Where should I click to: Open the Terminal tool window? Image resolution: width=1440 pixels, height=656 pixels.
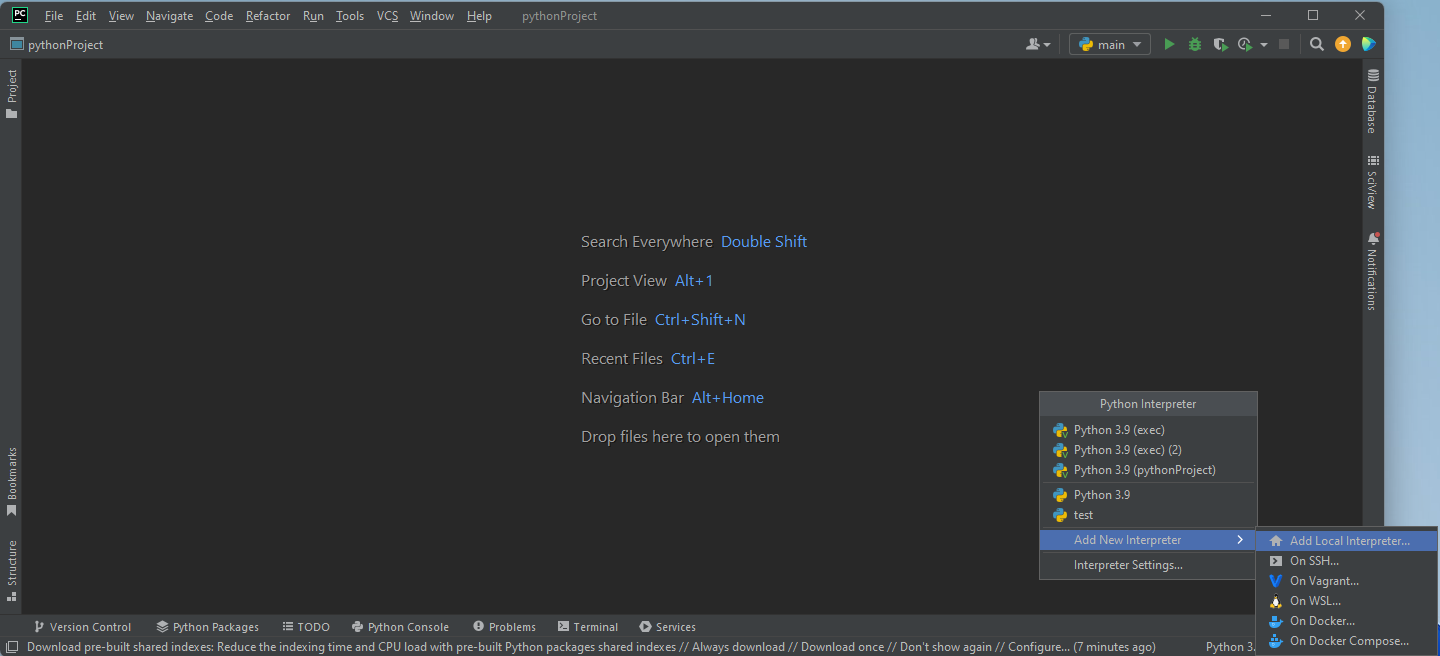588,627
